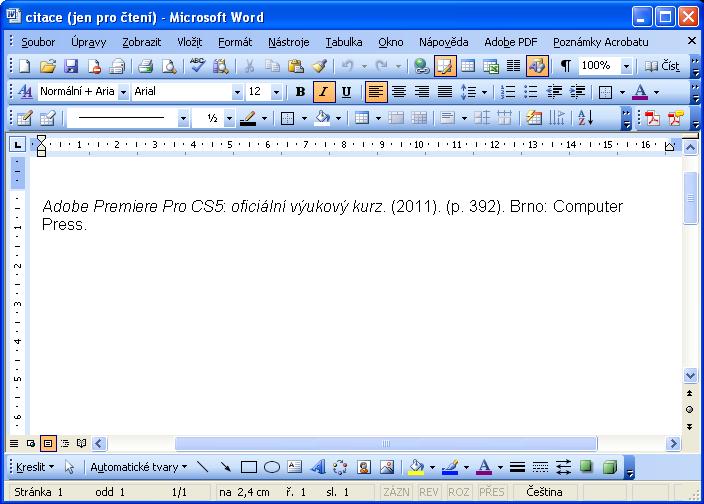Save the document with the floppy icon

pyautogui.click(x=71, y=66)
